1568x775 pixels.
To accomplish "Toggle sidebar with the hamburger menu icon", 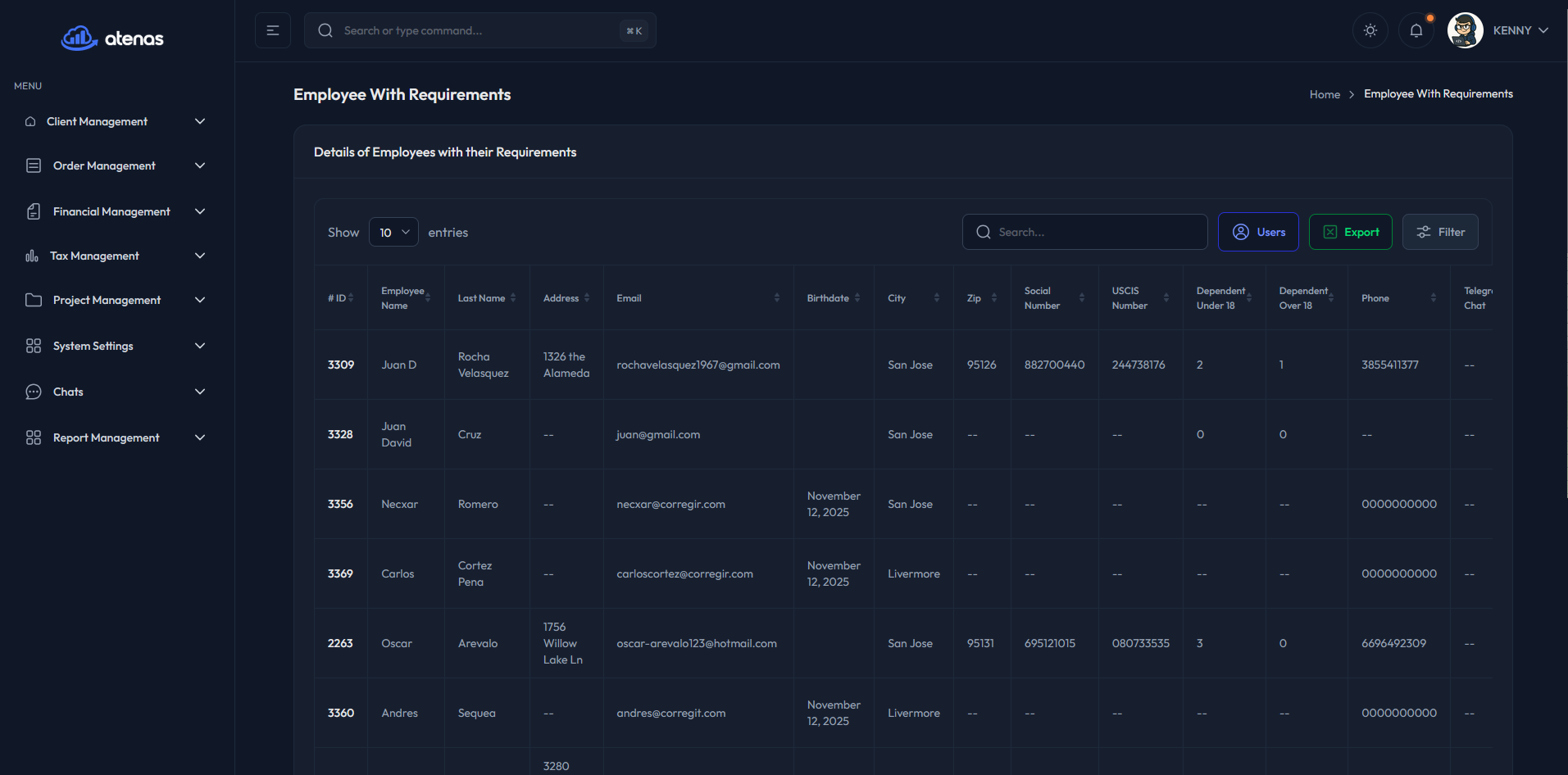I will point(273,30).
